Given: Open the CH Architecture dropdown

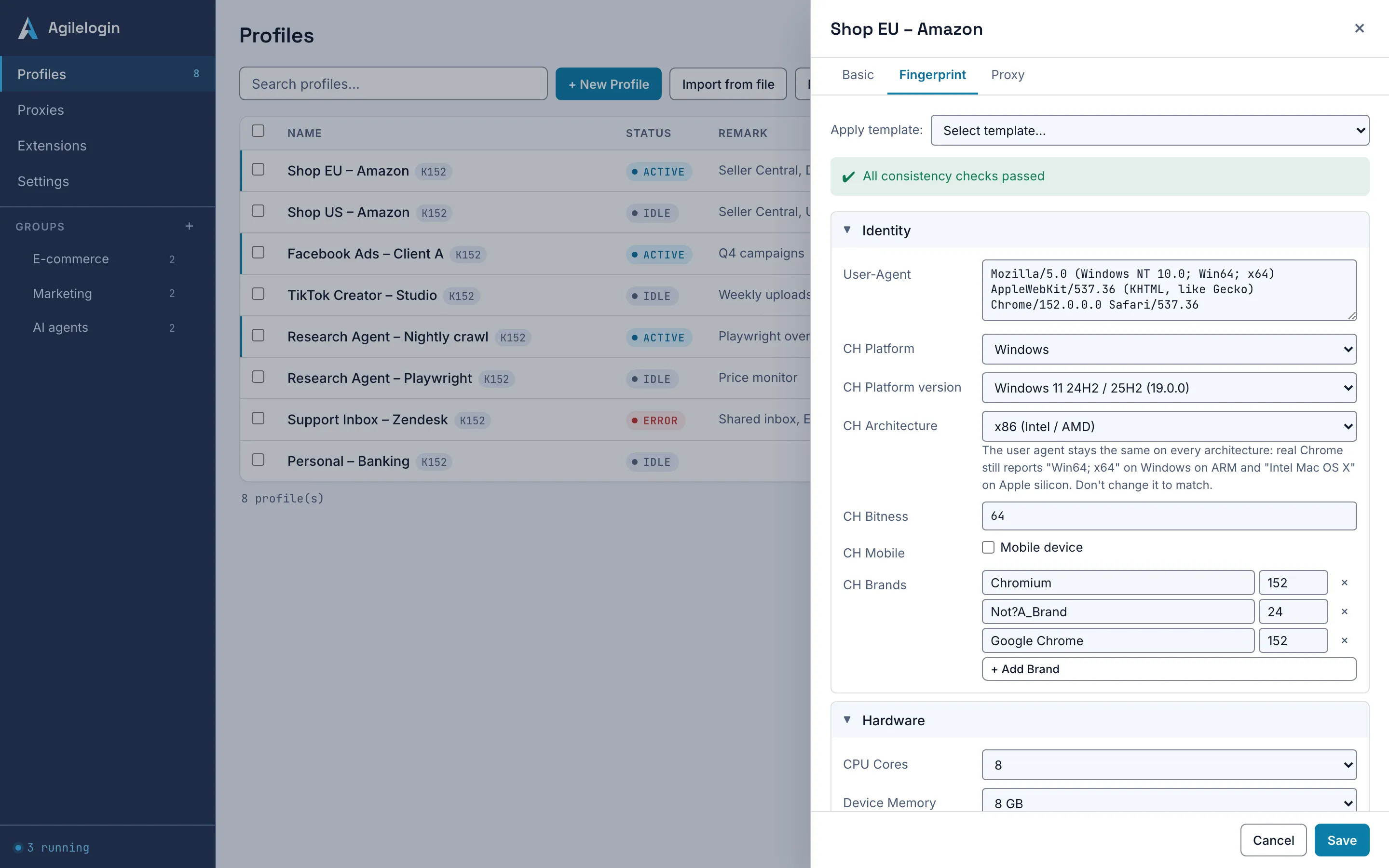Looking at the screenshot, I should tap(1169, 426).
